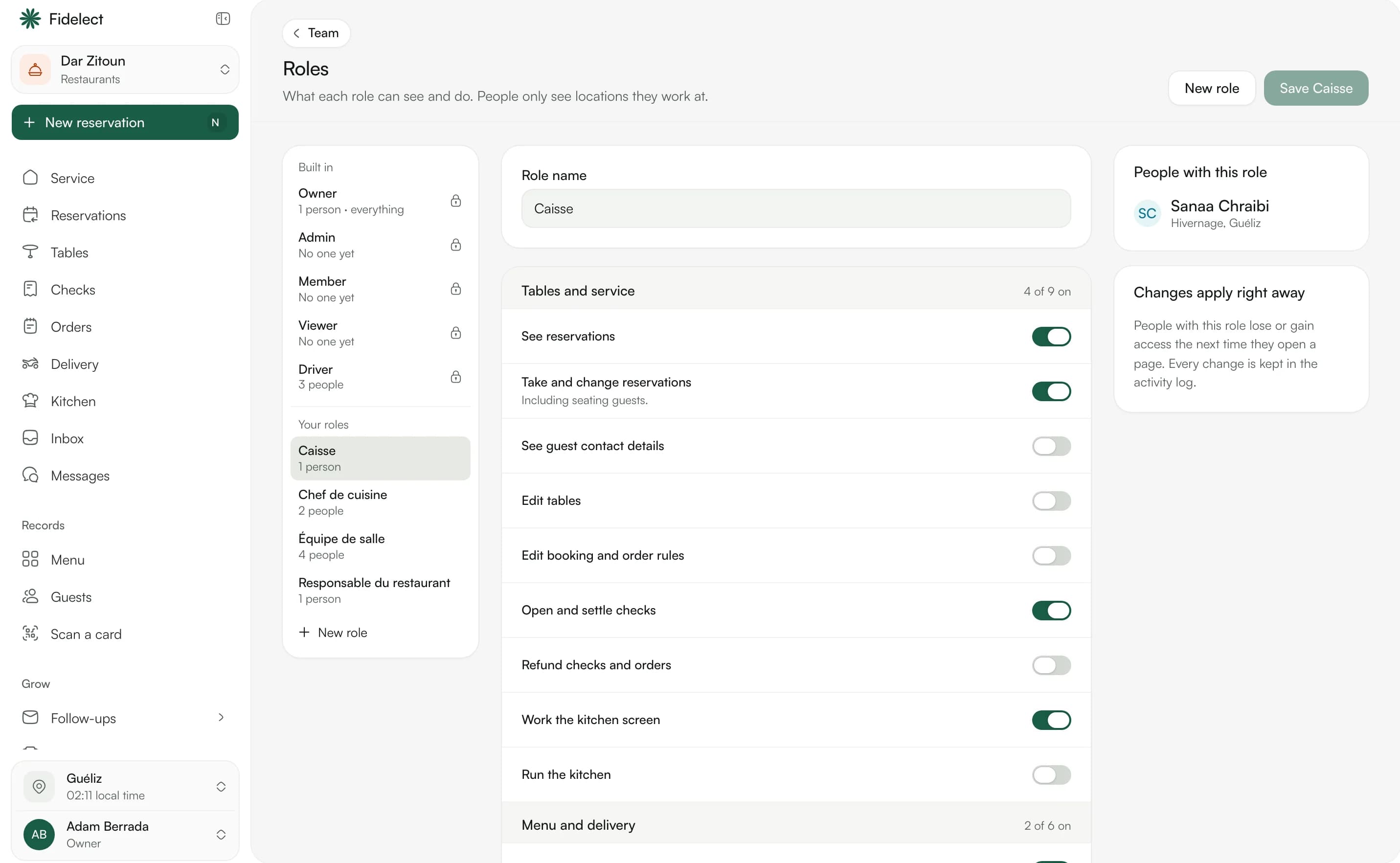The height and width of the screenshot is (863, 1400).
Task: Click the Fidelect asterisk logo
Action: click(x=30, y=19)
